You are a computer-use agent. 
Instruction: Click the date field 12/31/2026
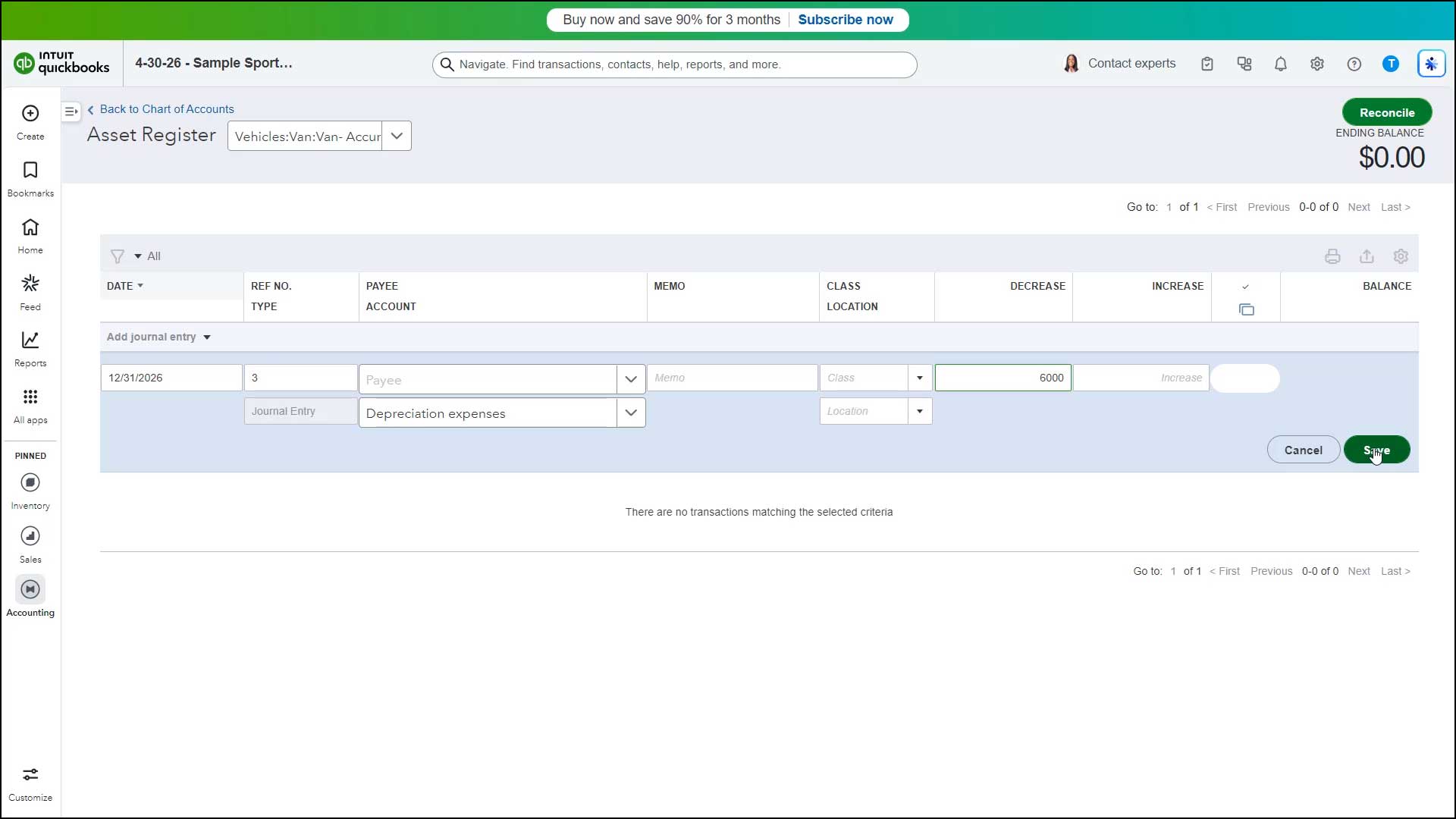171,378
